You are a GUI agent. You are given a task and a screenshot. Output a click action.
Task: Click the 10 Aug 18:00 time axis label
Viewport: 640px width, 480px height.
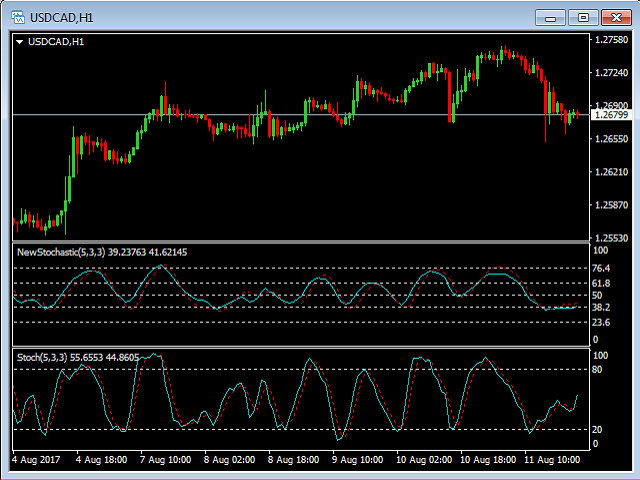click(487, 460)
